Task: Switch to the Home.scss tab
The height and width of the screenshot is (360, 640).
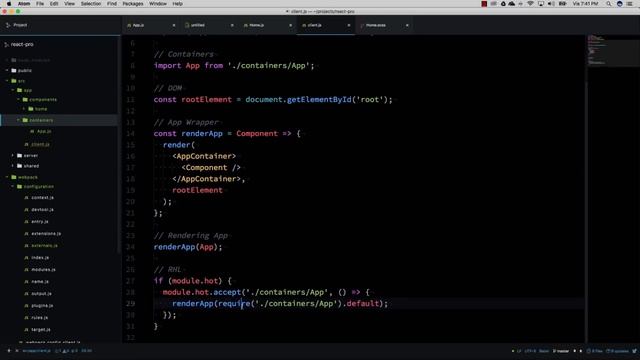Action: click(384, 25)
